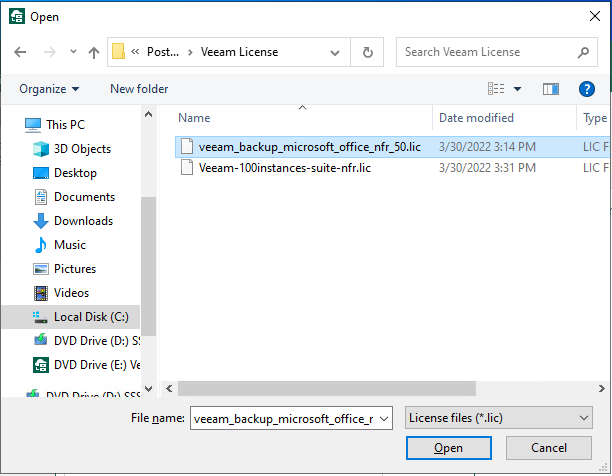Screen dimensions: 612x476
Task: Click the Post... breadcrumb segment
Action: click(x=163, y=52)
